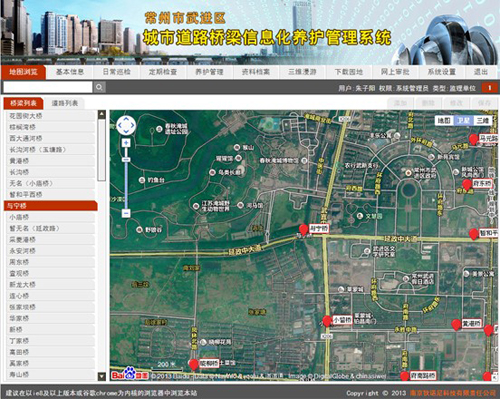Click the 删除 button
Image resolution: width=500 pixels, height=399 pixels.
click(x=428, y=103)
